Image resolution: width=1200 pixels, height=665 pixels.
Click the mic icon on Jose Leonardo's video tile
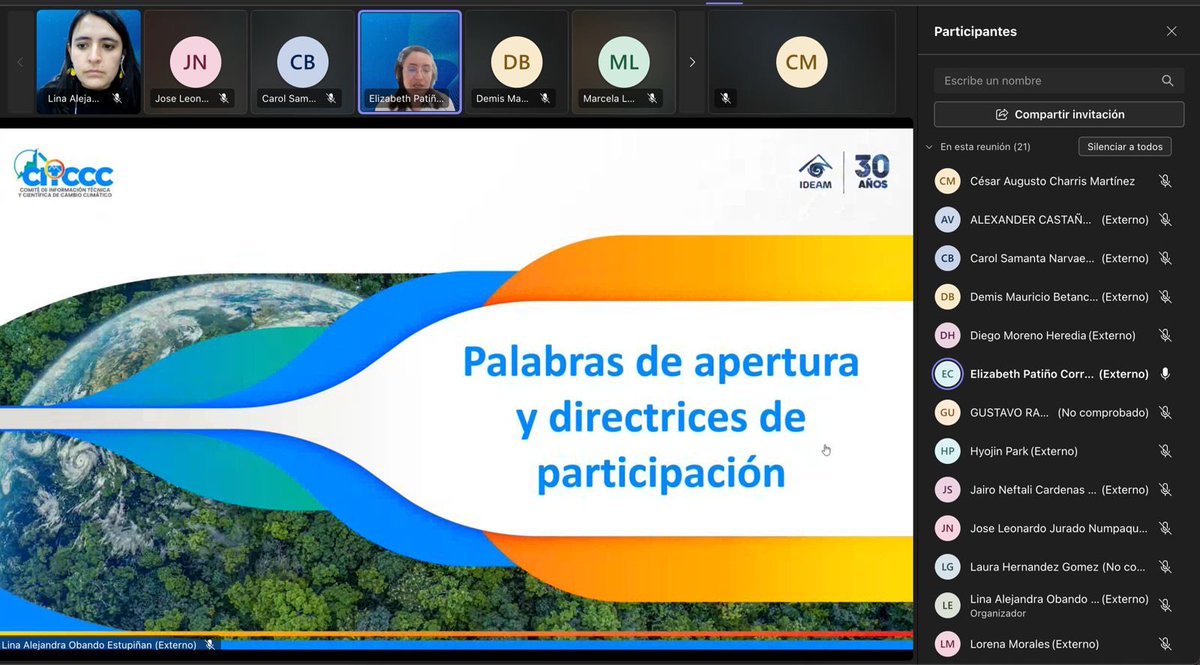point(225,99)
